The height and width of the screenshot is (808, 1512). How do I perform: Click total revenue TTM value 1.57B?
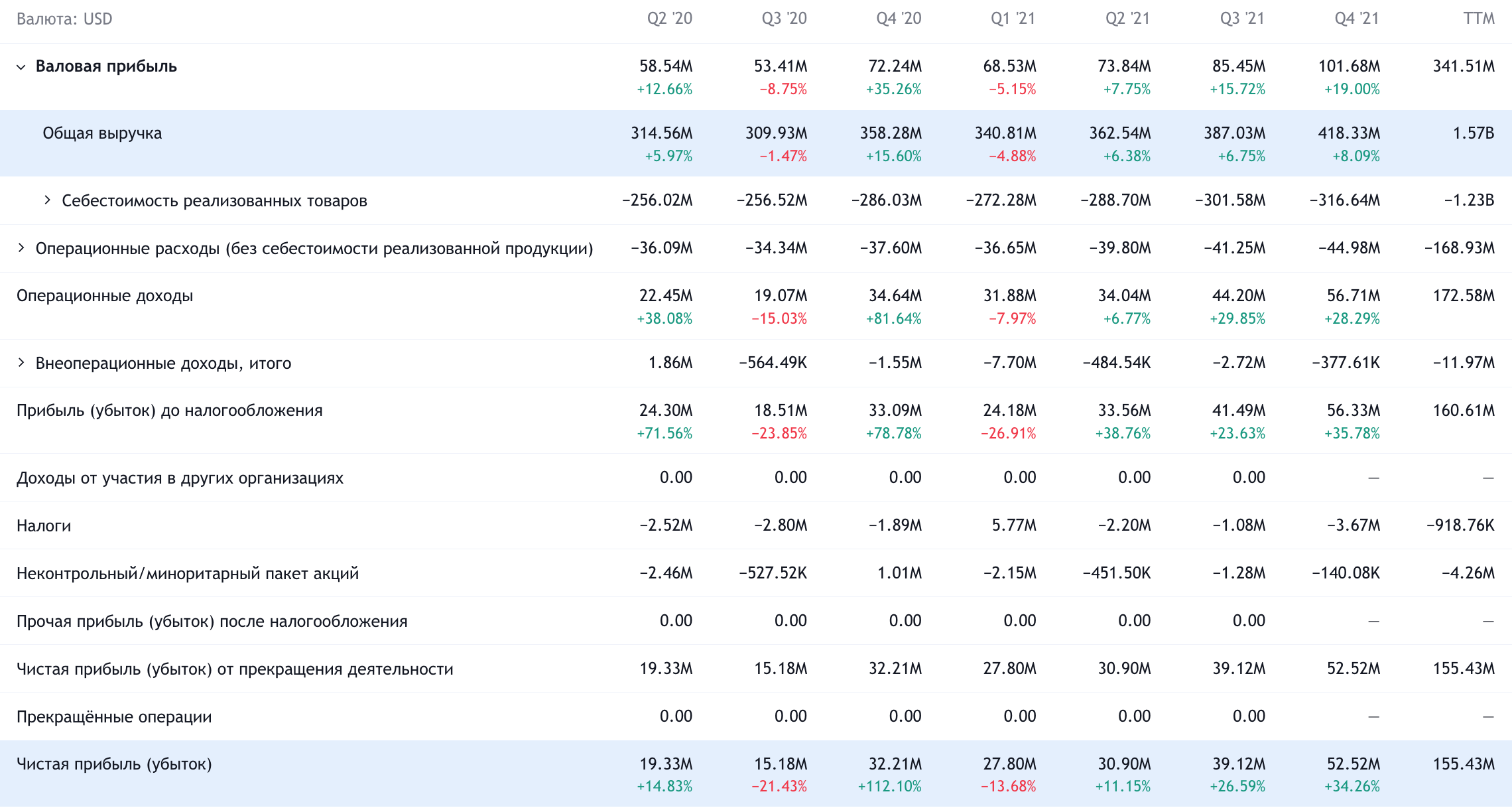1474,133
